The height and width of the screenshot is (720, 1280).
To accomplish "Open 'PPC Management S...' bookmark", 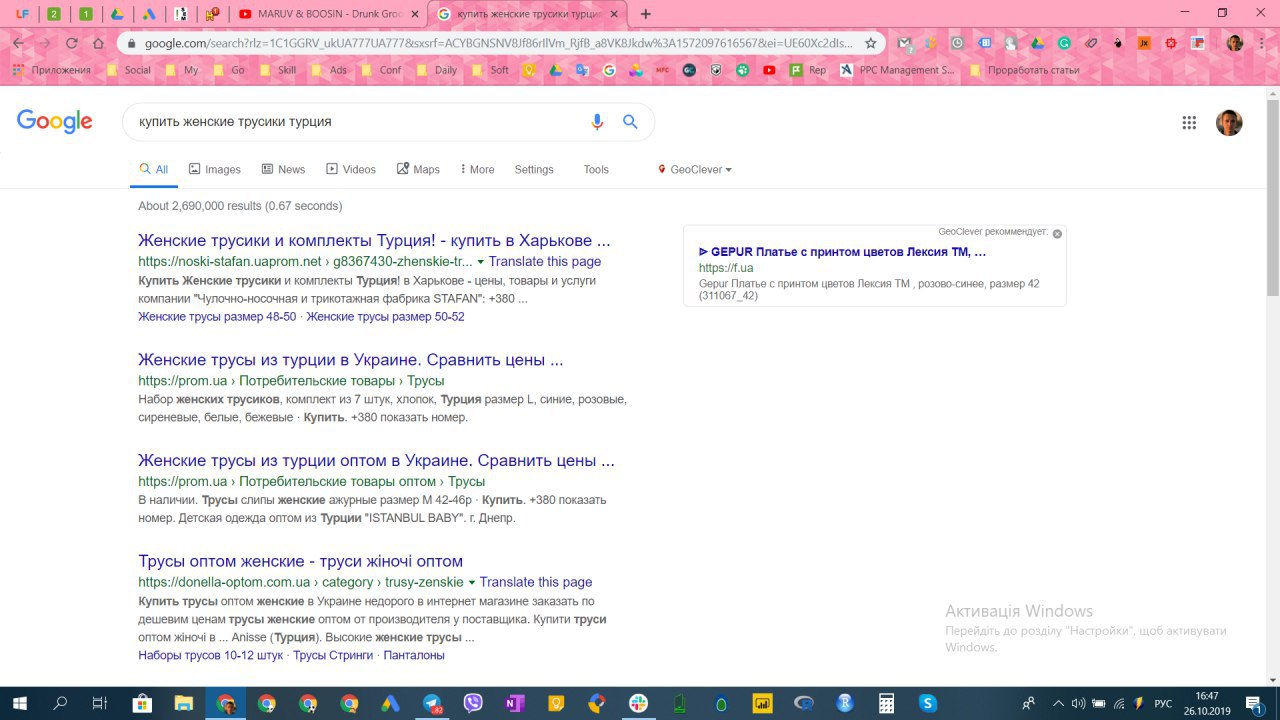I will (x=897, y=70).
